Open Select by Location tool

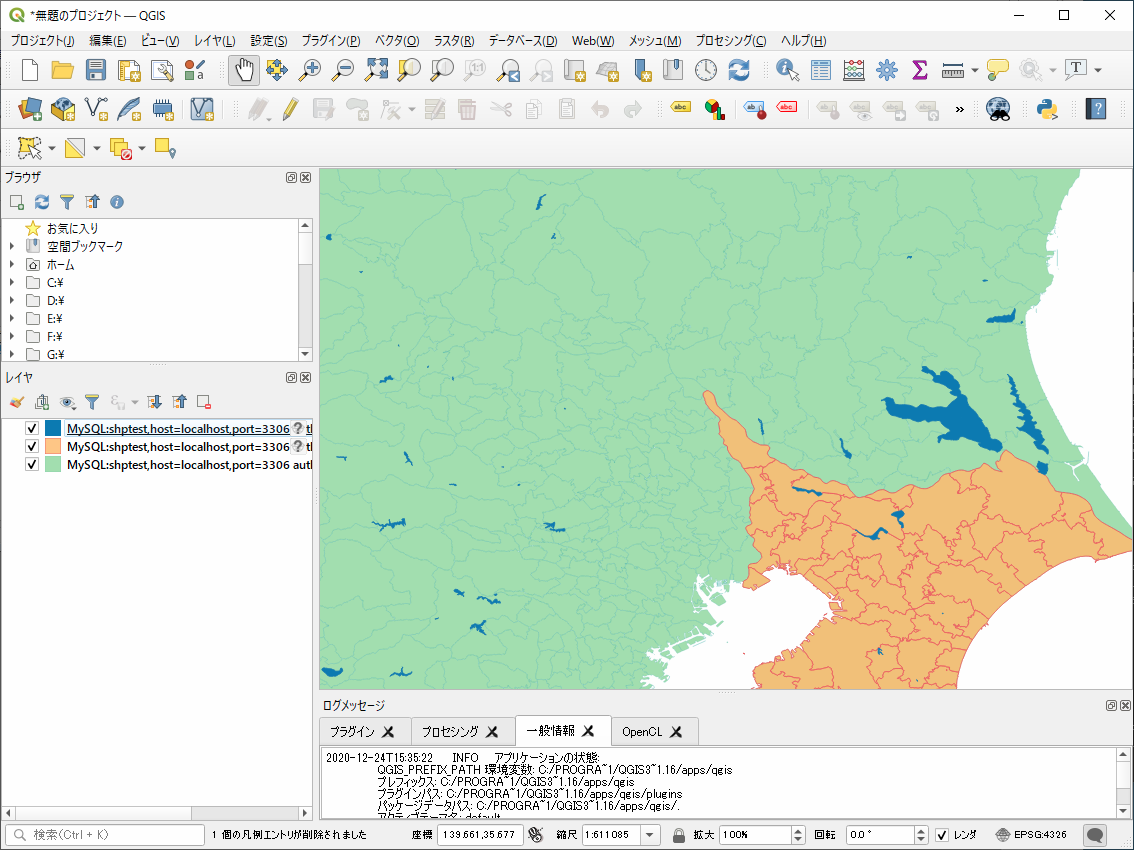coord(166,148)
